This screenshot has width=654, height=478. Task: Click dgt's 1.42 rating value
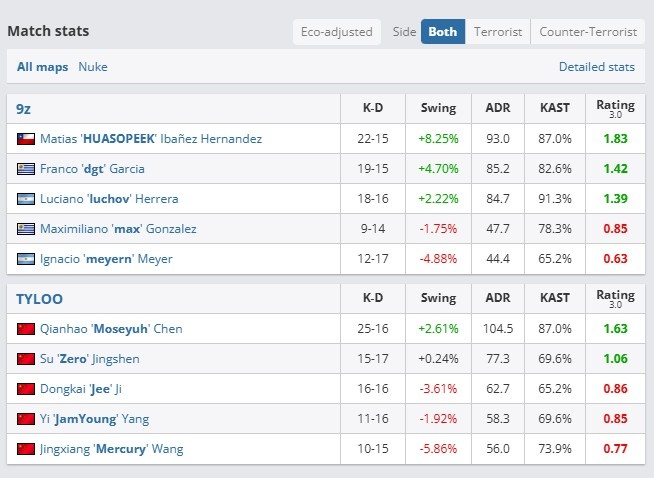pyautogui.click(x=616, y=169)
